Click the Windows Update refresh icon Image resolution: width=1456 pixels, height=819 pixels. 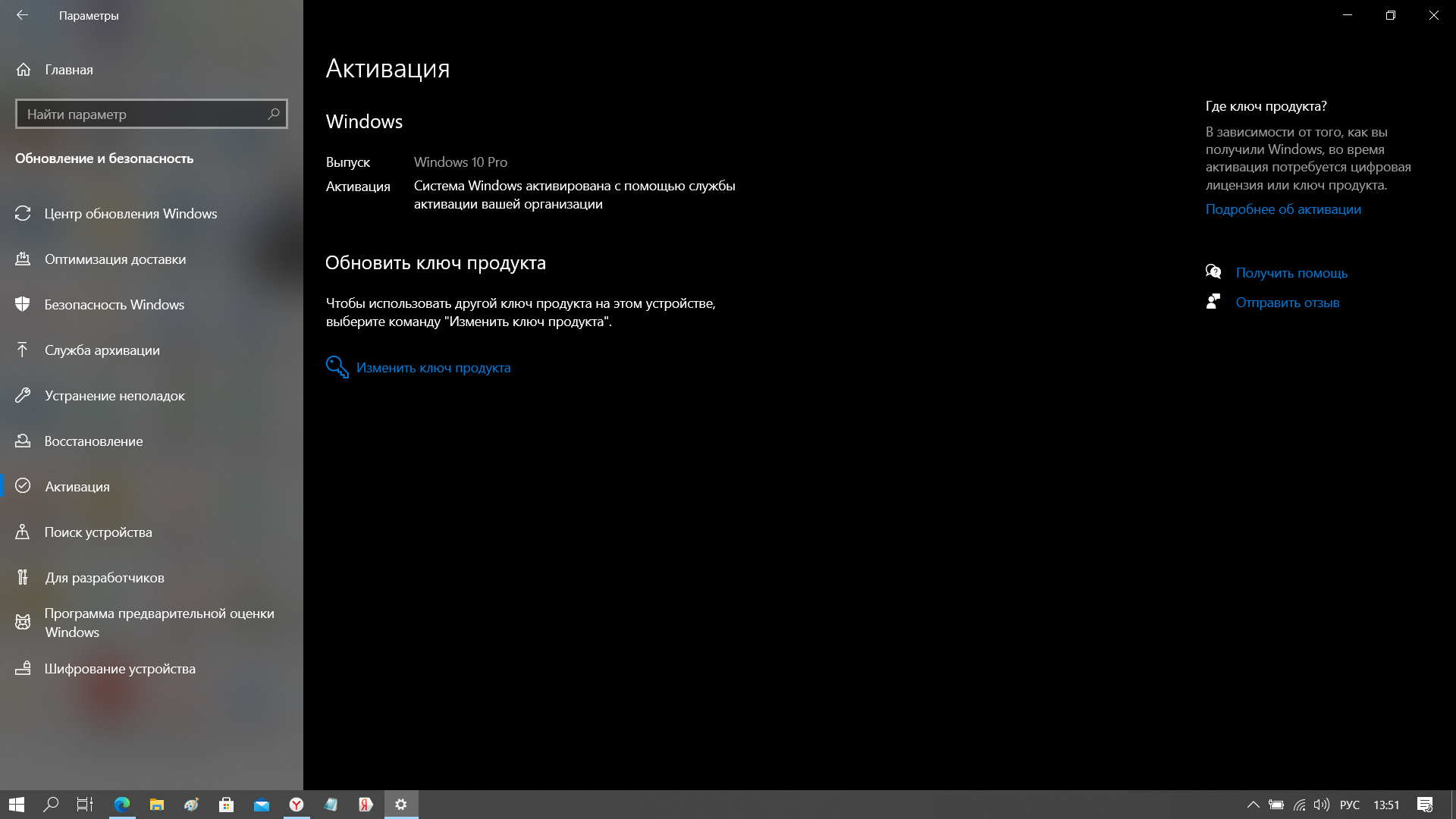coord(23,214)
